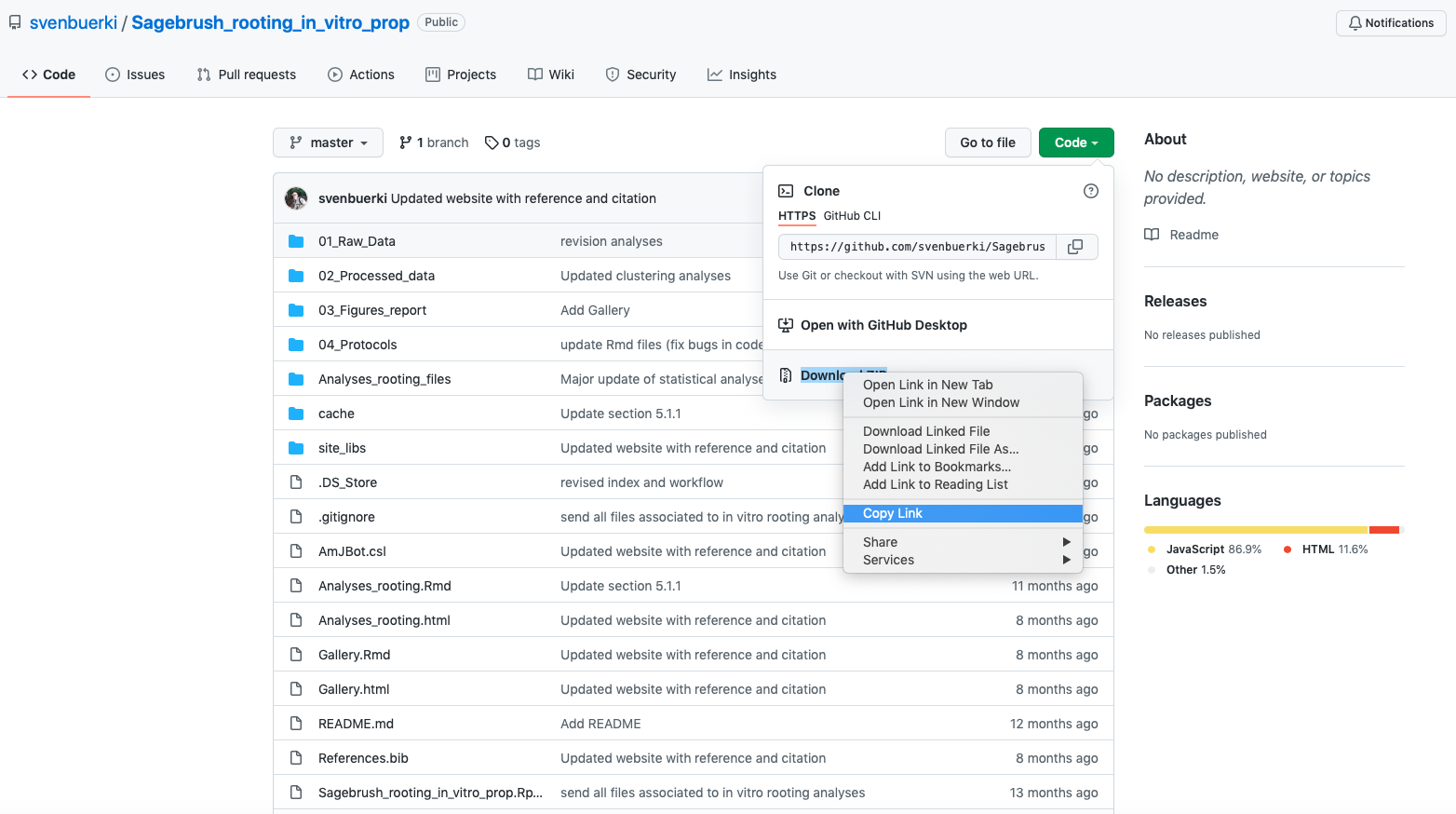Click the site_libs folder icon
Image resolution: width=1456 pixels, height=814 pixels.
click(x=296, y=448)
